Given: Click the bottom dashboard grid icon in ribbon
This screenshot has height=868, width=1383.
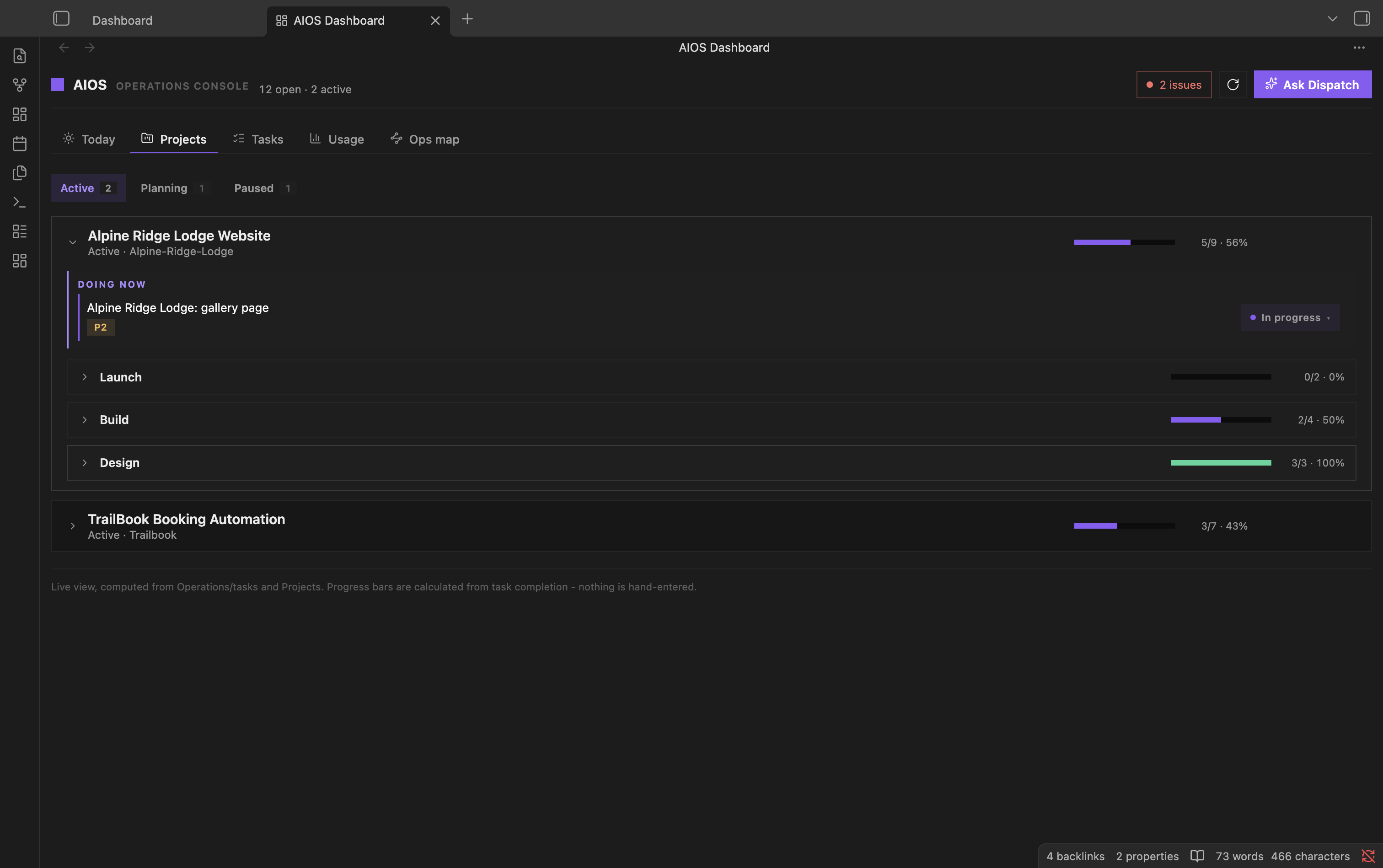Looking at the screenshot, I should pos(20,261).
